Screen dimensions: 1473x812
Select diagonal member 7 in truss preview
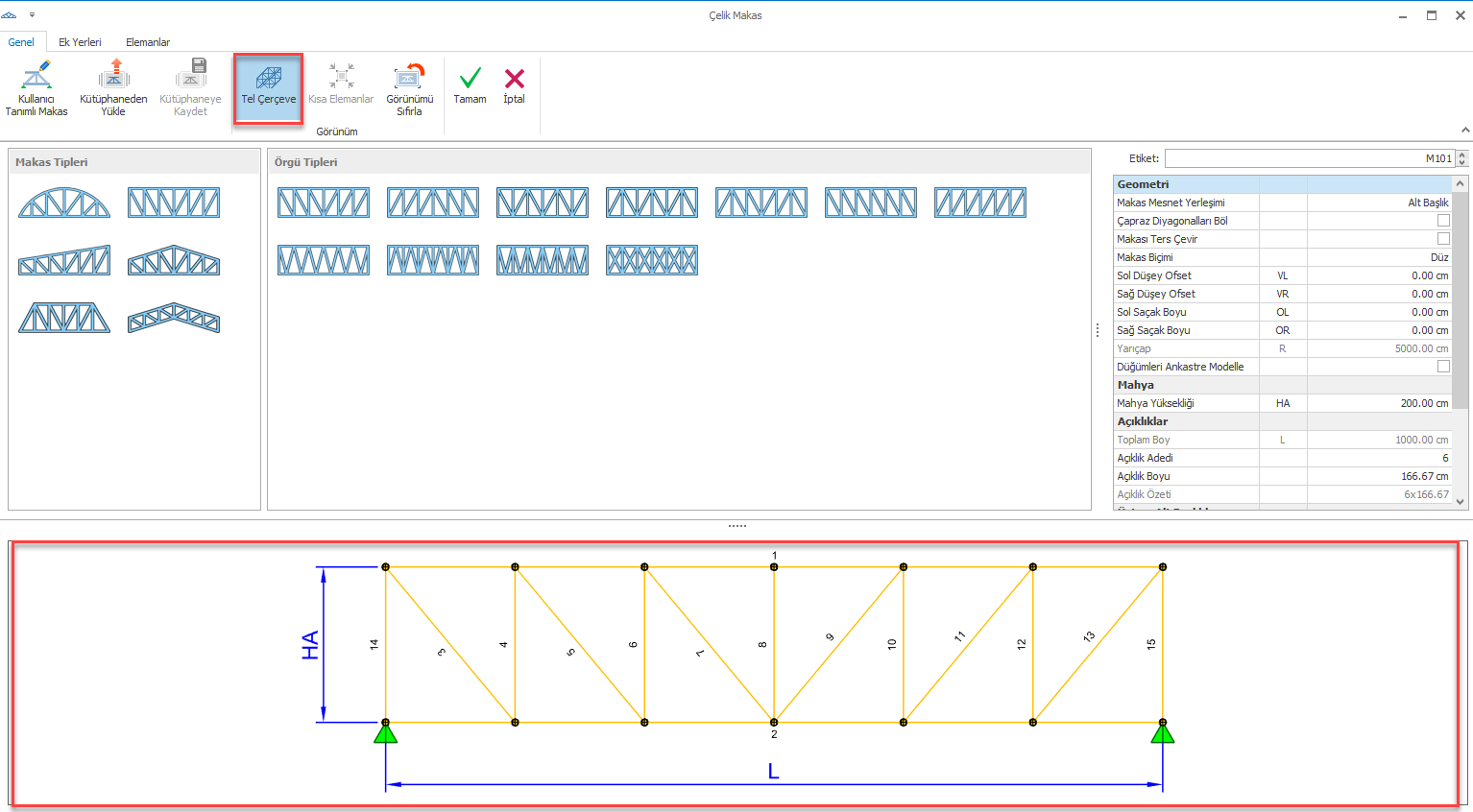[x=709, y=644]
